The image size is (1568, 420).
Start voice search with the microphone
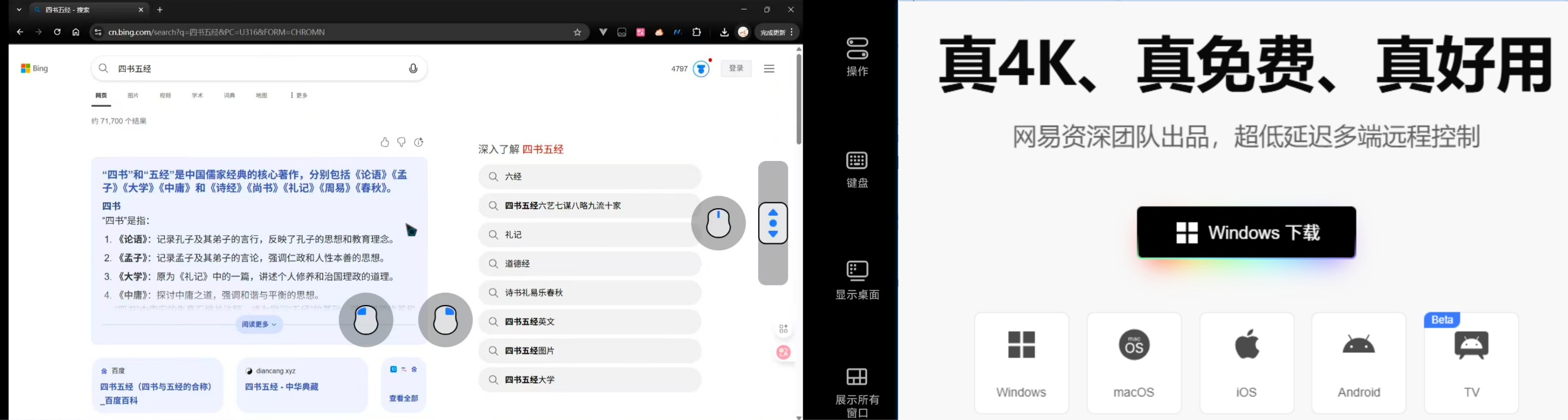pos(413,69)
